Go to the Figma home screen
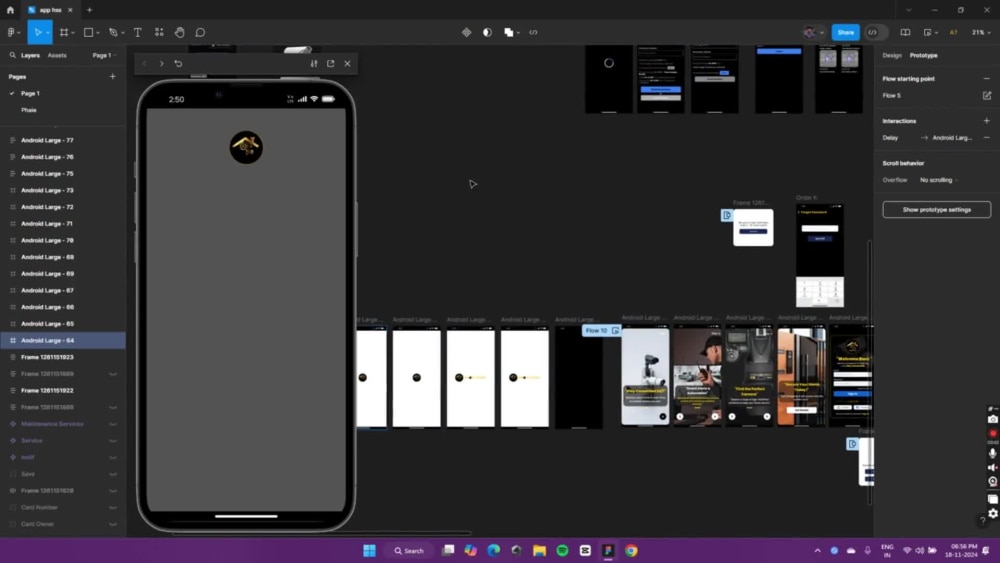Viewport: 1000px width, 563px height. pos(10,10)
